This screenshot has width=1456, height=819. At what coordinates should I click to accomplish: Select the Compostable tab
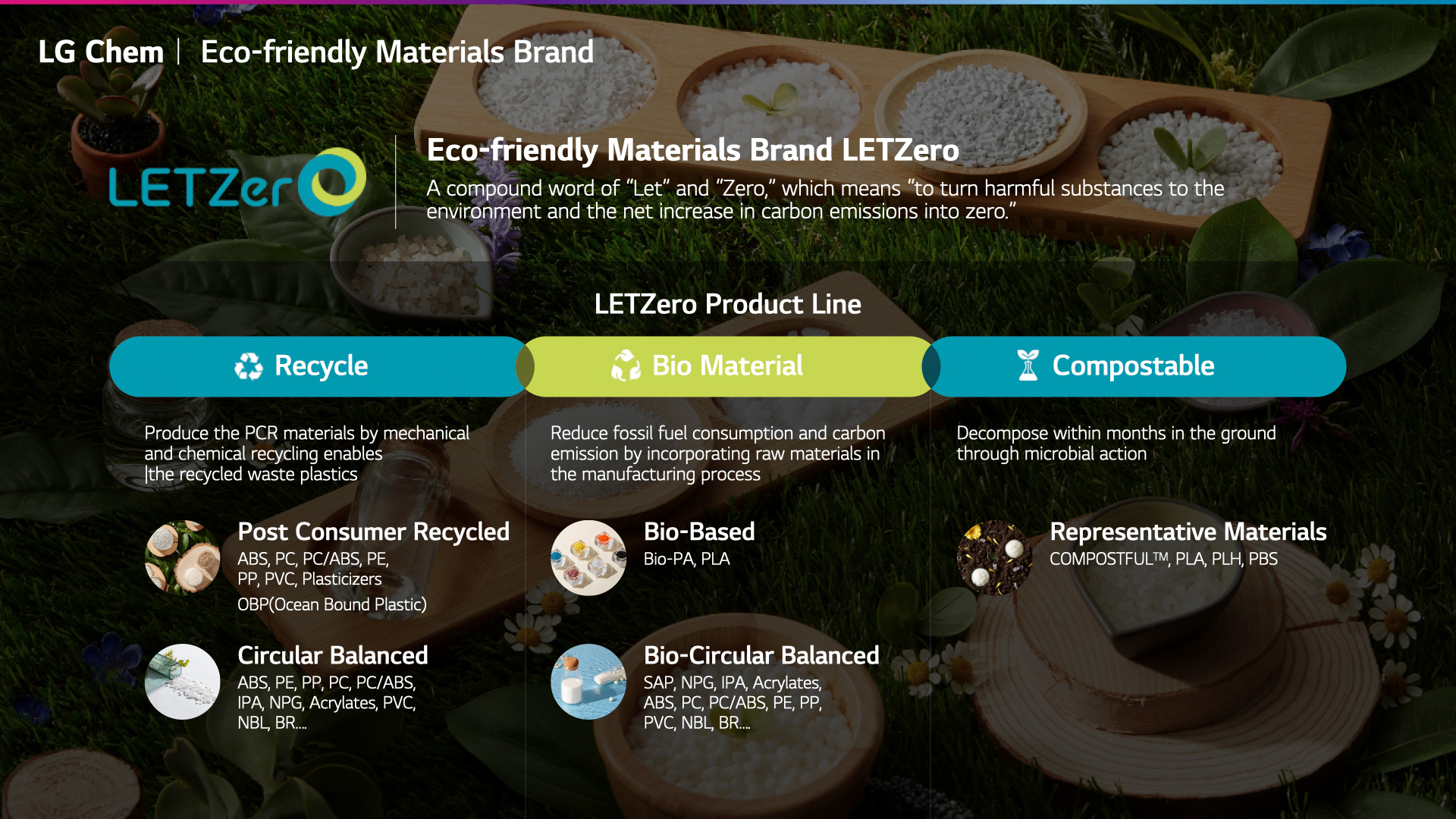(x=1134, y=366)
